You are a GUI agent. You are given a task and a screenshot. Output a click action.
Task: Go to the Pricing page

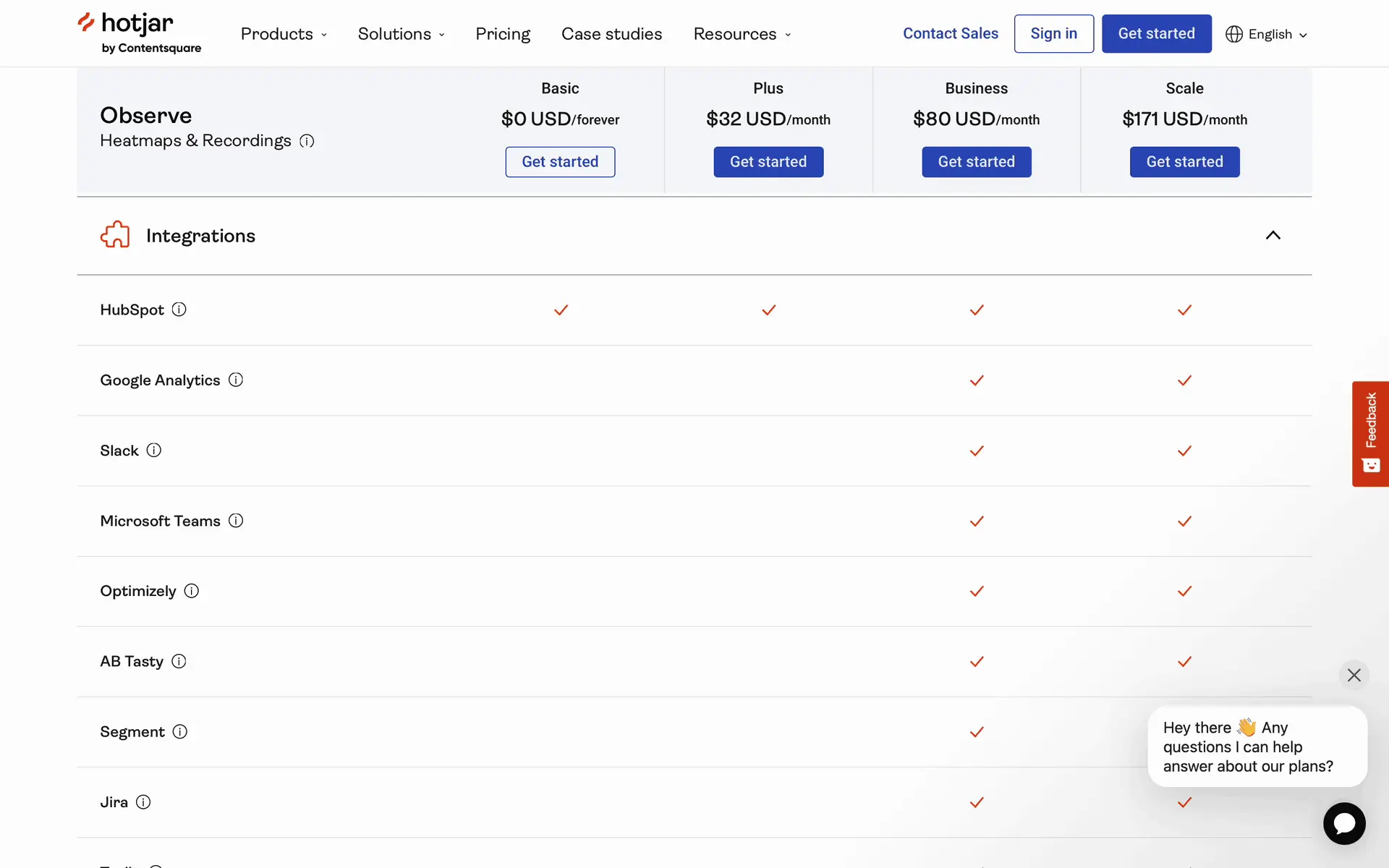tap(503, 34)
